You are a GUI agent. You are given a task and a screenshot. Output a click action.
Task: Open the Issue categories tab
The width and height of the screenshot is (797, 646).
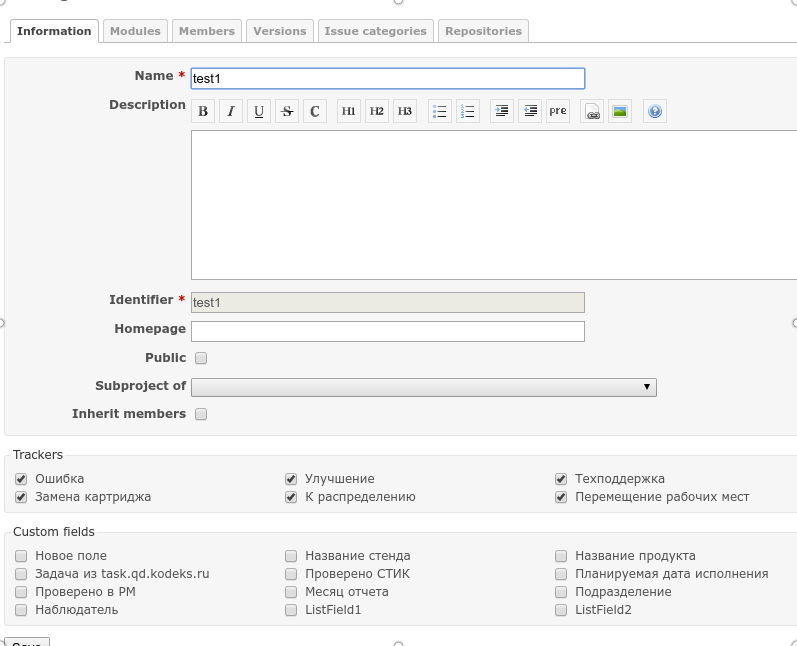coord(376,31)
